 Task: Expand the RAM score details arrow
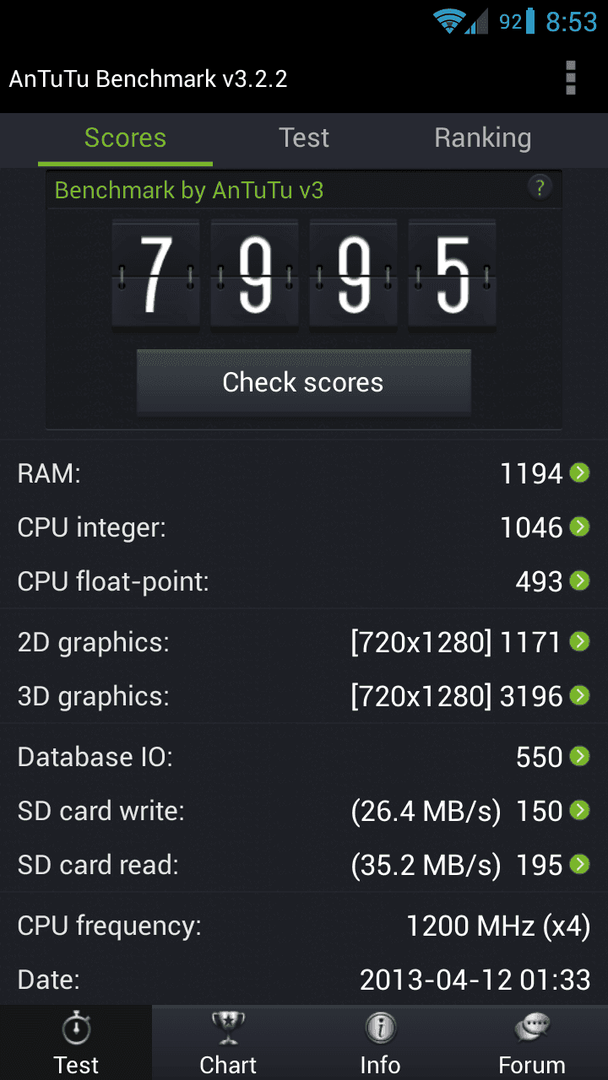point(580,473)
